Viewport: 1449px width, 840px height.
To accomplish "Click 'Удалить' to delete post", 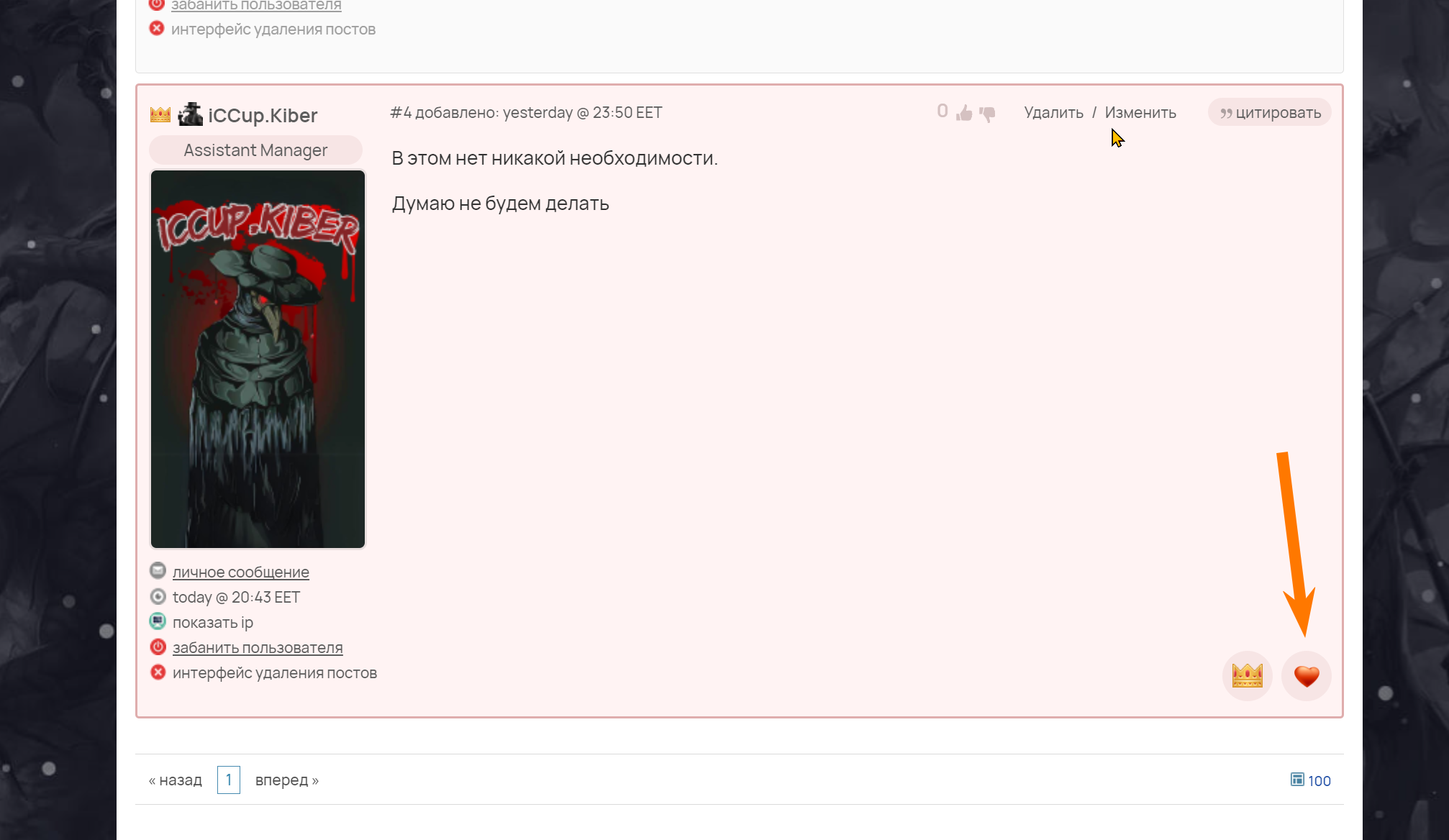I will point(1053,113).
